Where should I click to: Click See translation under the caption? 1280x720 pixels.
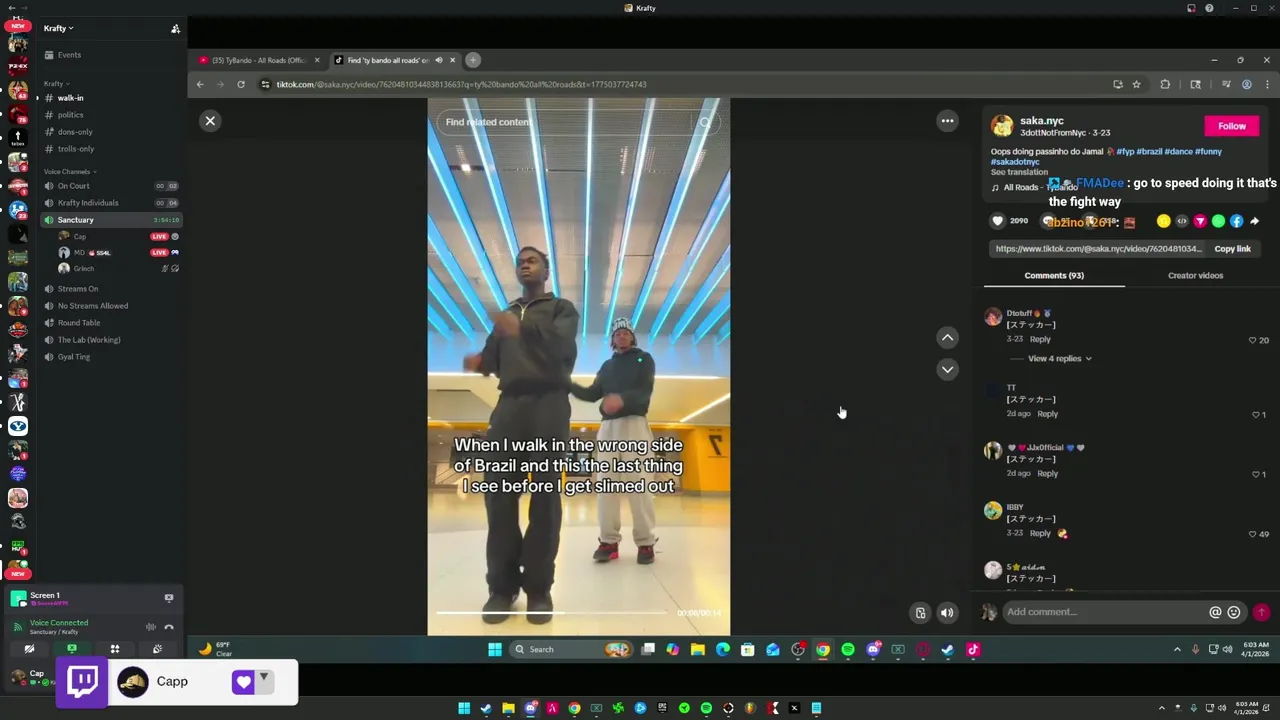point(1019,172)
